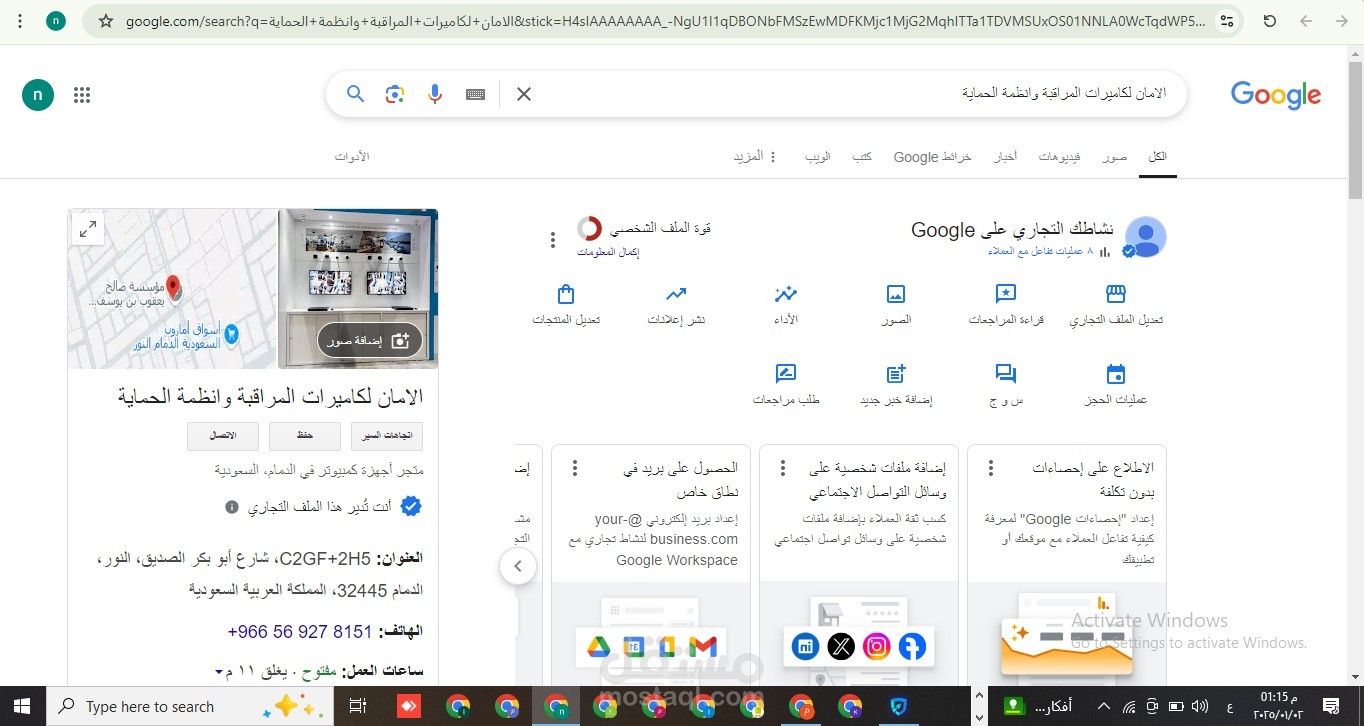1364x726 pixels.
Task: Open Task View on the taskbar
Action: click(357, 706)
